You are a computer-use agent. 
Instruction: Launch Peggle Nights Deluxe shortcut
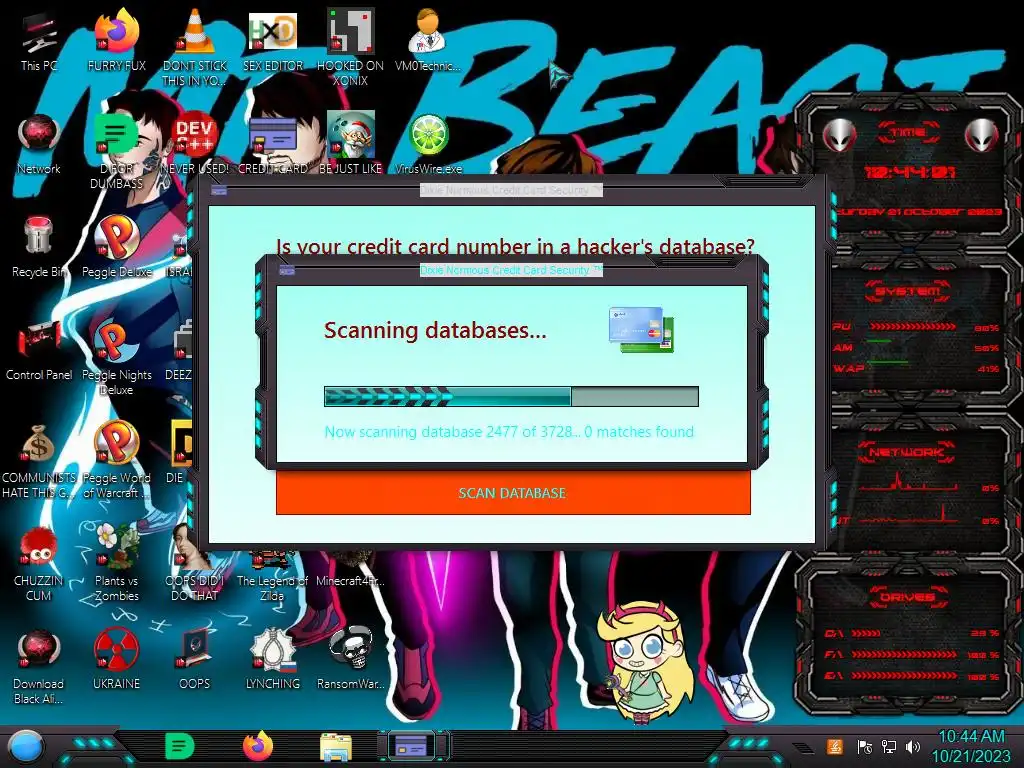[116, 357]
